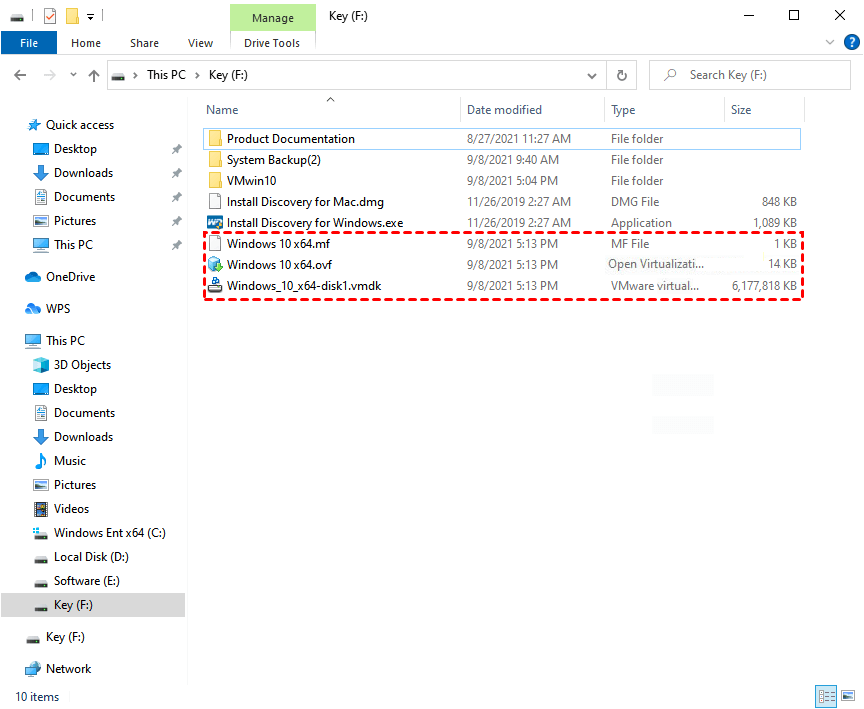Open the Product Documentation folder
This screenshot has height=709, width=864.
pyautogui.click(x=290, y=138)
